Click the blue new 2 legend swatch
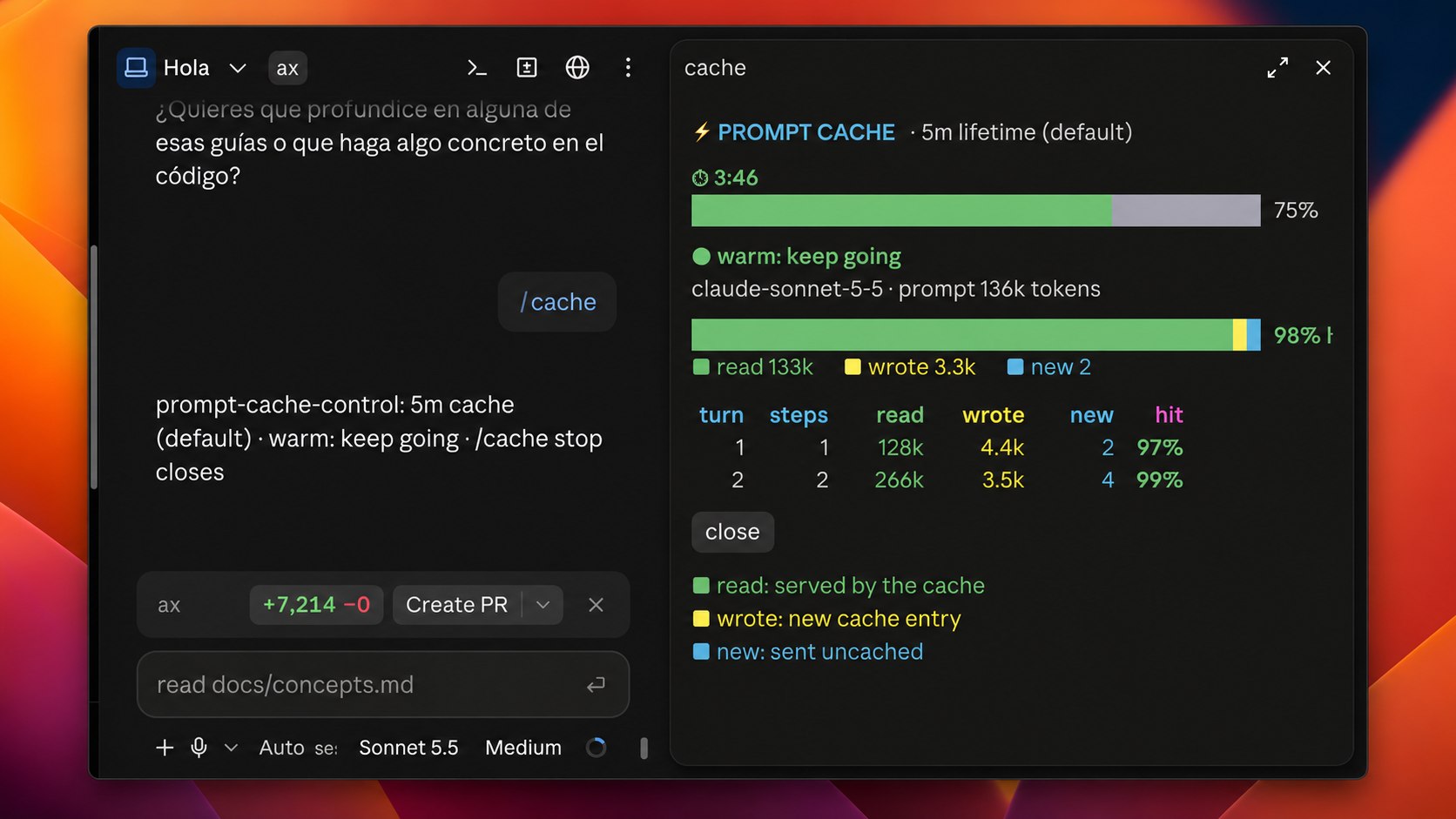The image size is (1456, 819). 1014,367
